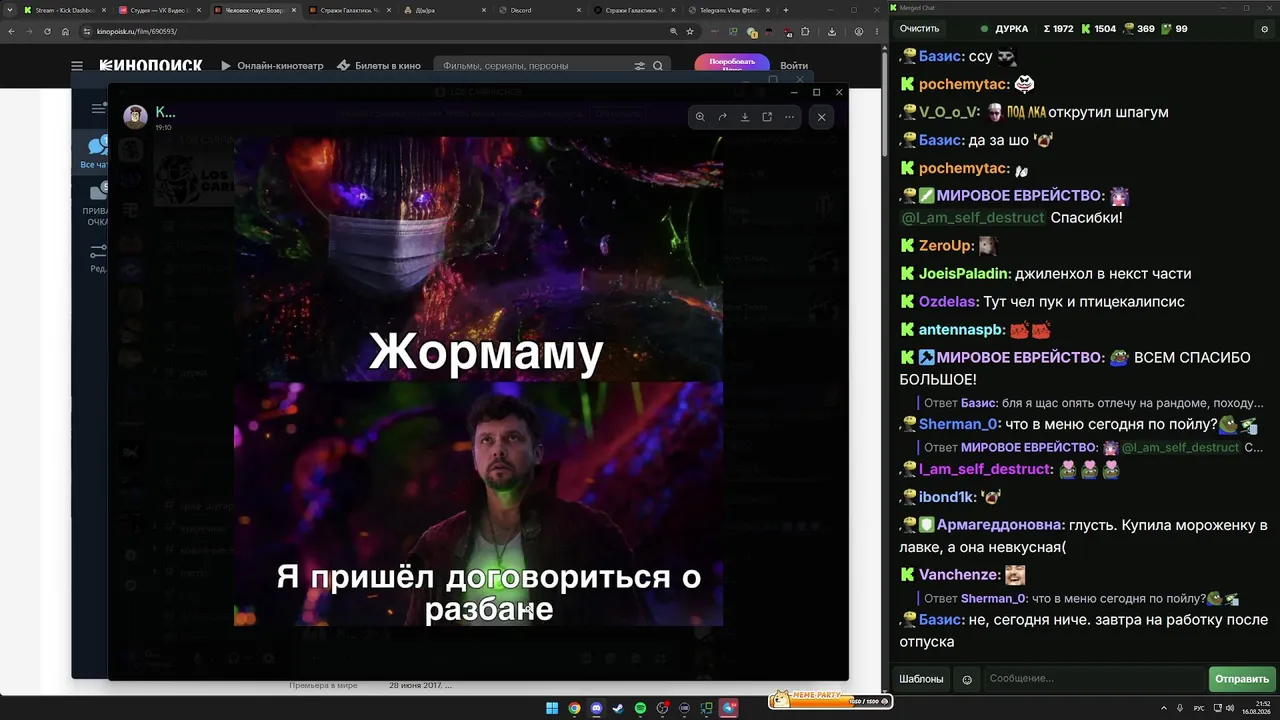The width and height of the screenshot is (1280, 720).
Task: Click Очистить to clear merged chat
Action: (x=919, y=29)
